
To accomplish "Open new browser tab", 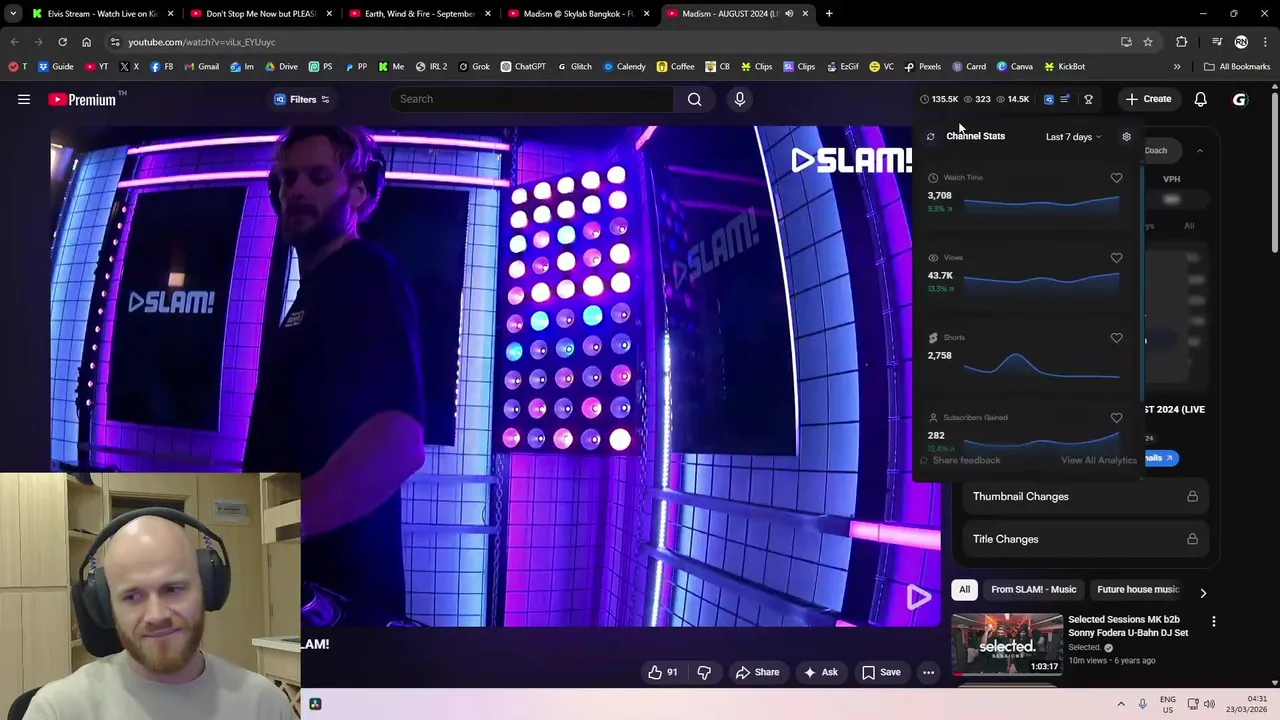I will 829,14.
